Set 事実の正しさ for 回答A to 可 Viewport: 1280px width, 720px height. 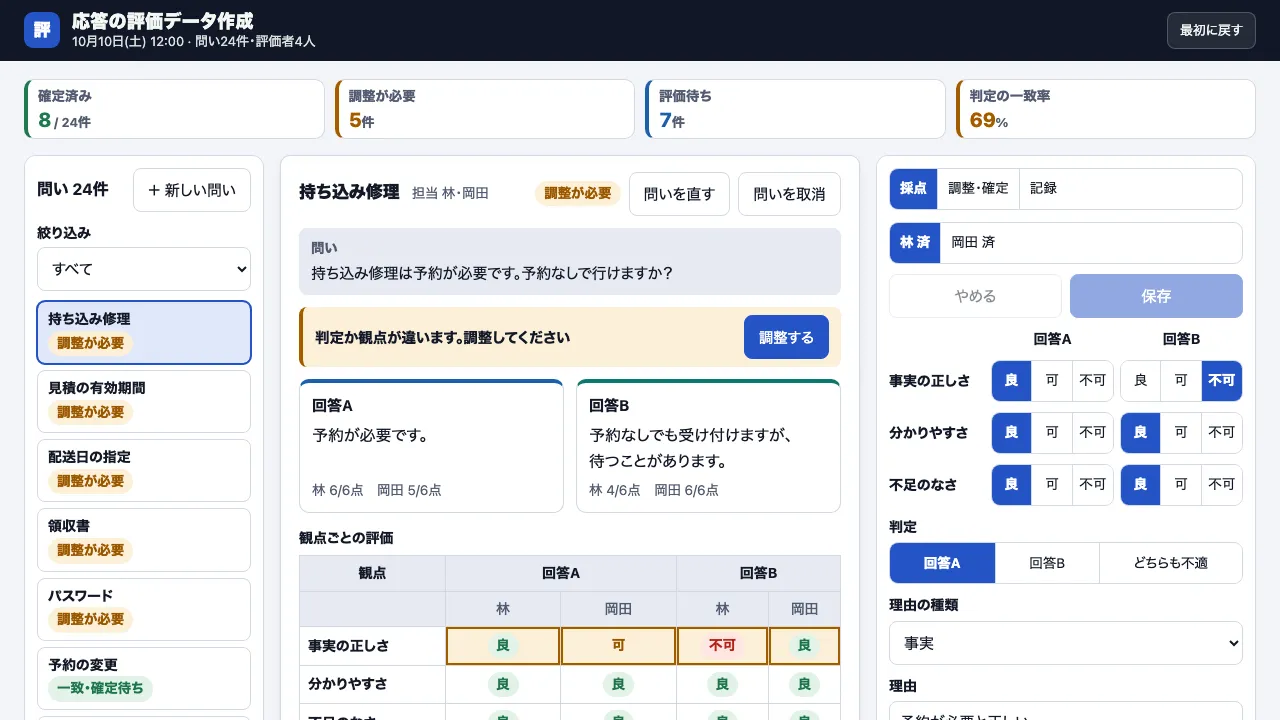click(1052, 381)
